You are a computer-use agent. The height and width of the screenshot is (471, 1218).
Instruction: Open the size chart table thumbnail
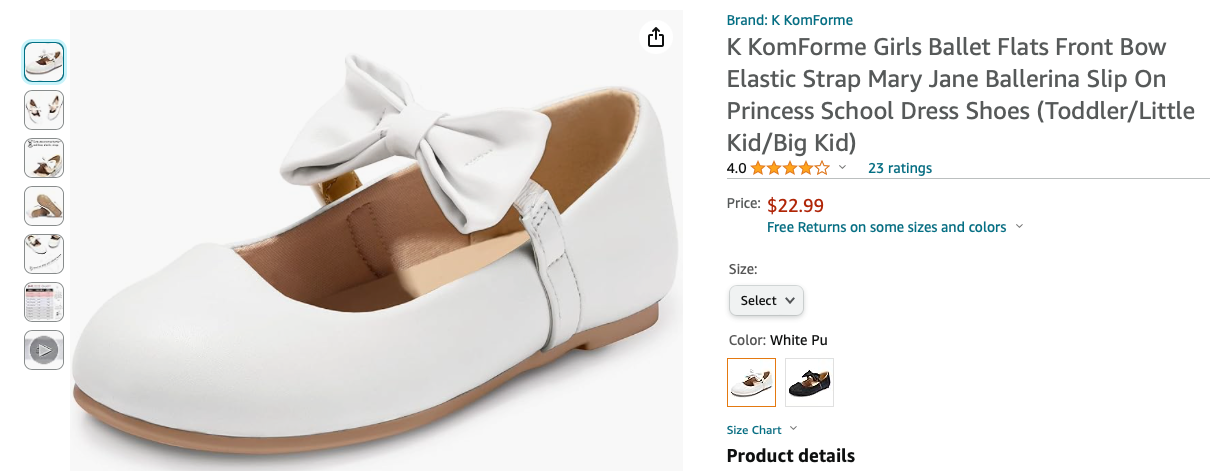coord(44,301)
